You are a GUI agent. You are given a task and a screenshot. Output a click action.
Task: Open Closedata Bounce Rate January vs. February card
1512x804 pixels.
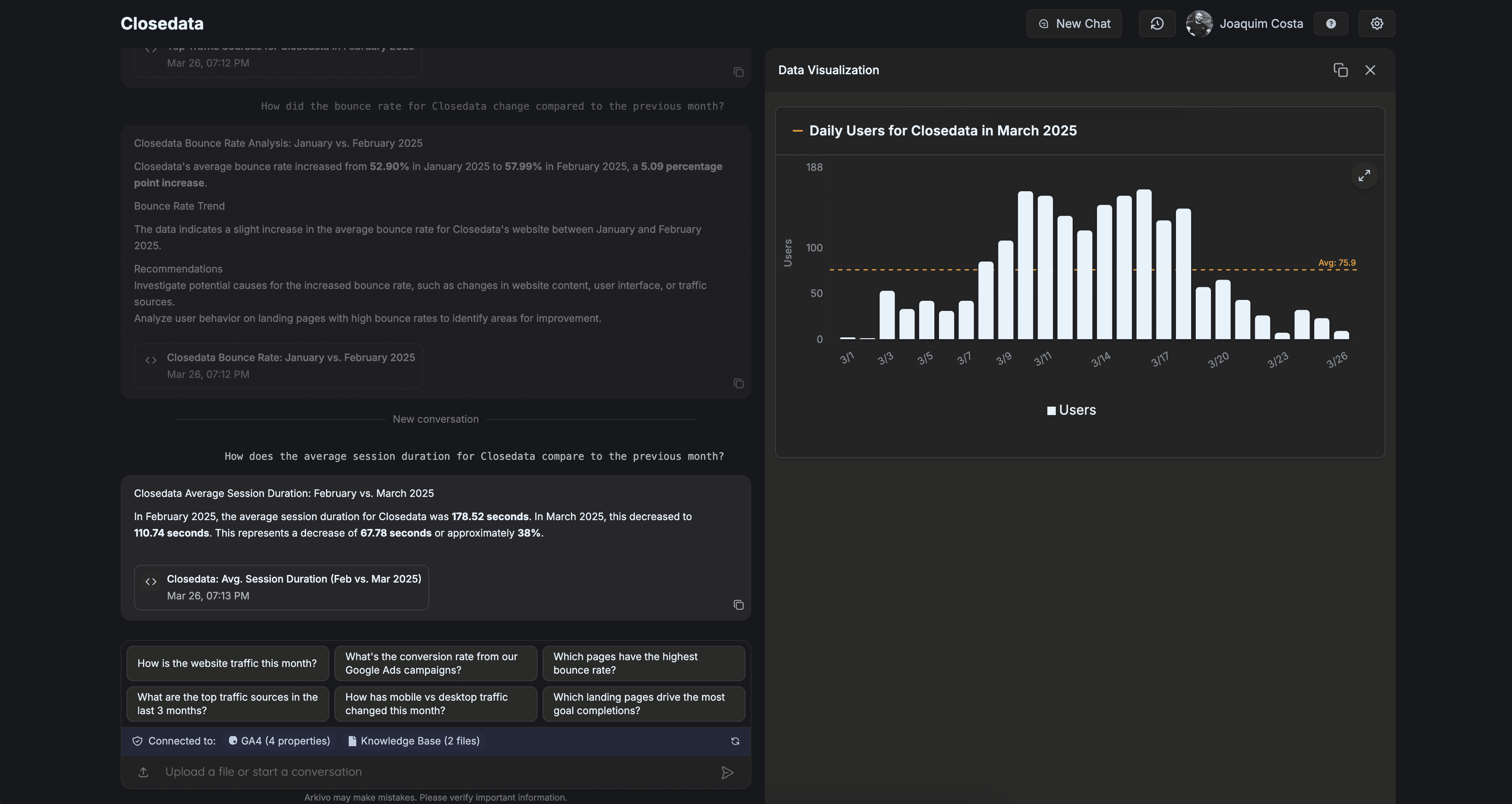point(278,366)
